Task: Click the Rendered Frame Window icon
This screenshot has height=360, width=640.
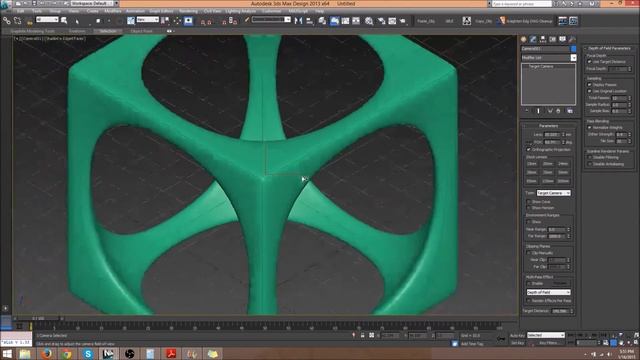Action: 392,21
